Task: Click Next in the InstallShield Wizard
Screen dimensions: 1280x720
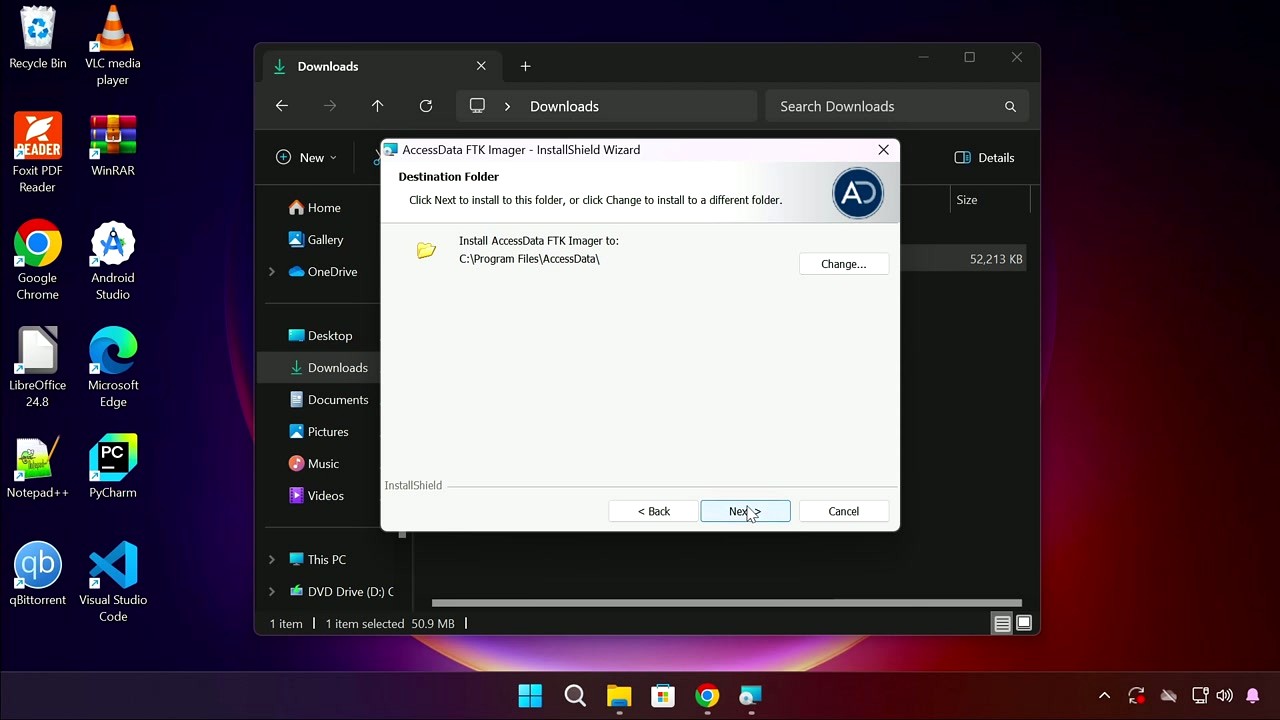Action: [x=745, y=511]
